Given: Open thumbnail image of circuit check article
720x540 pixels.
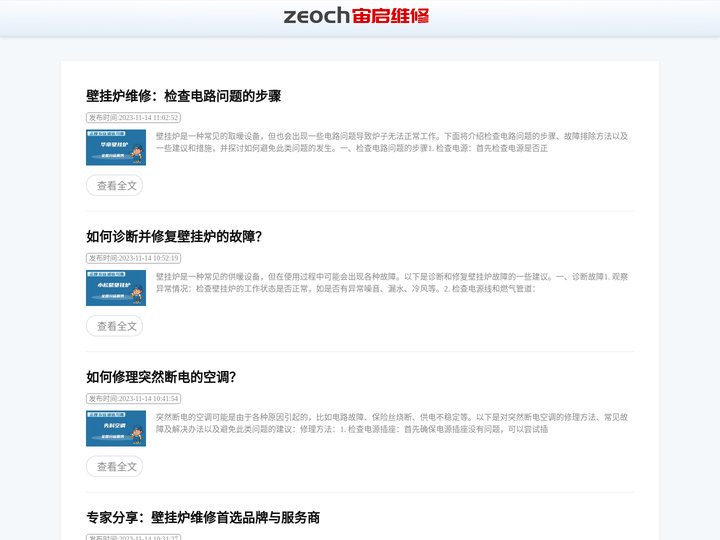Looking at the screenshot, I should click(x=116, y=147).
